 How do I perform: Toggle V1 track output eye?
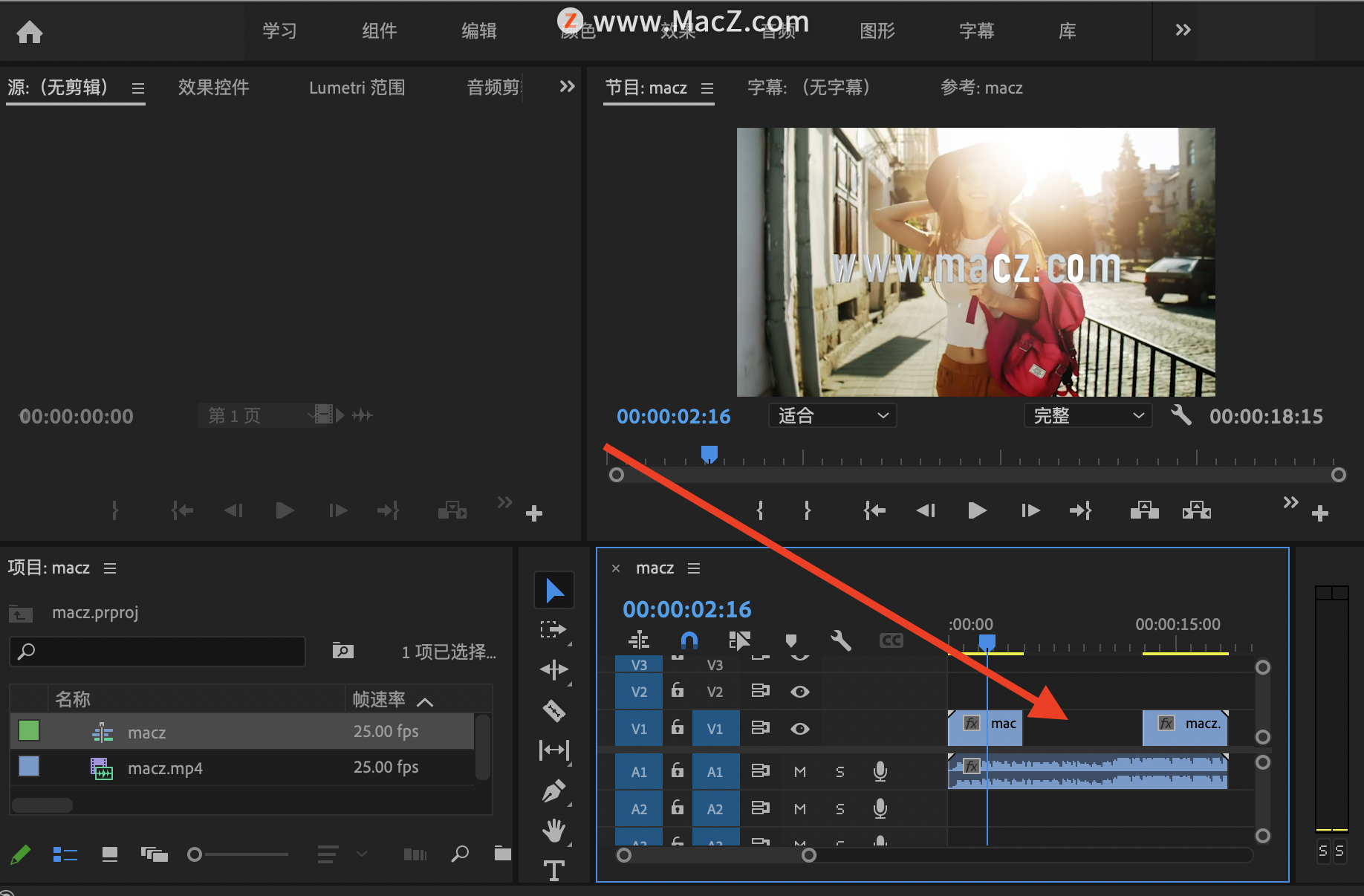tap(800, 729)
